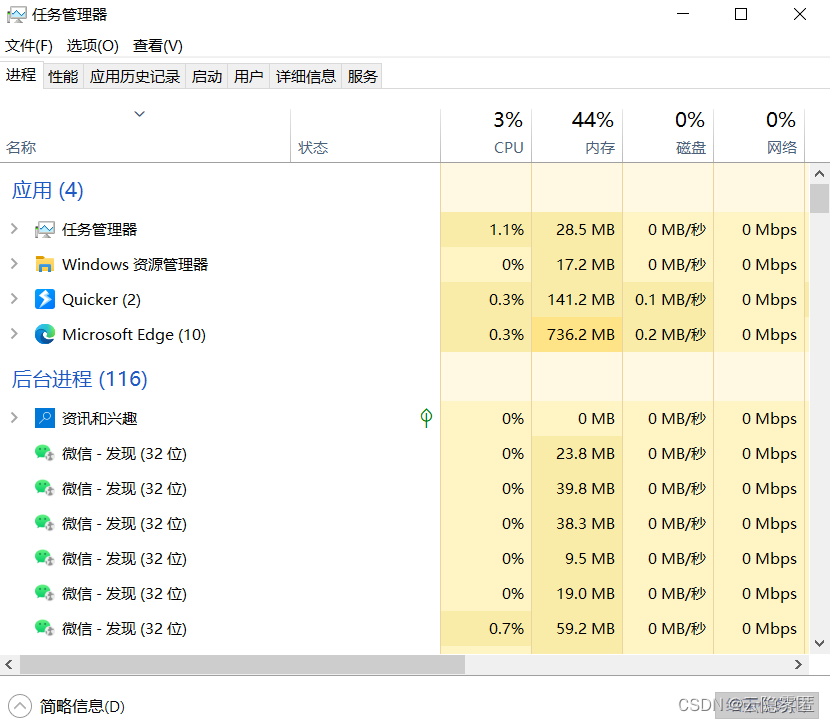This screenshot has width=830, height=723.
Task: Click WeChat icon on the 39.8 MB row
Action: pos(44,489)
